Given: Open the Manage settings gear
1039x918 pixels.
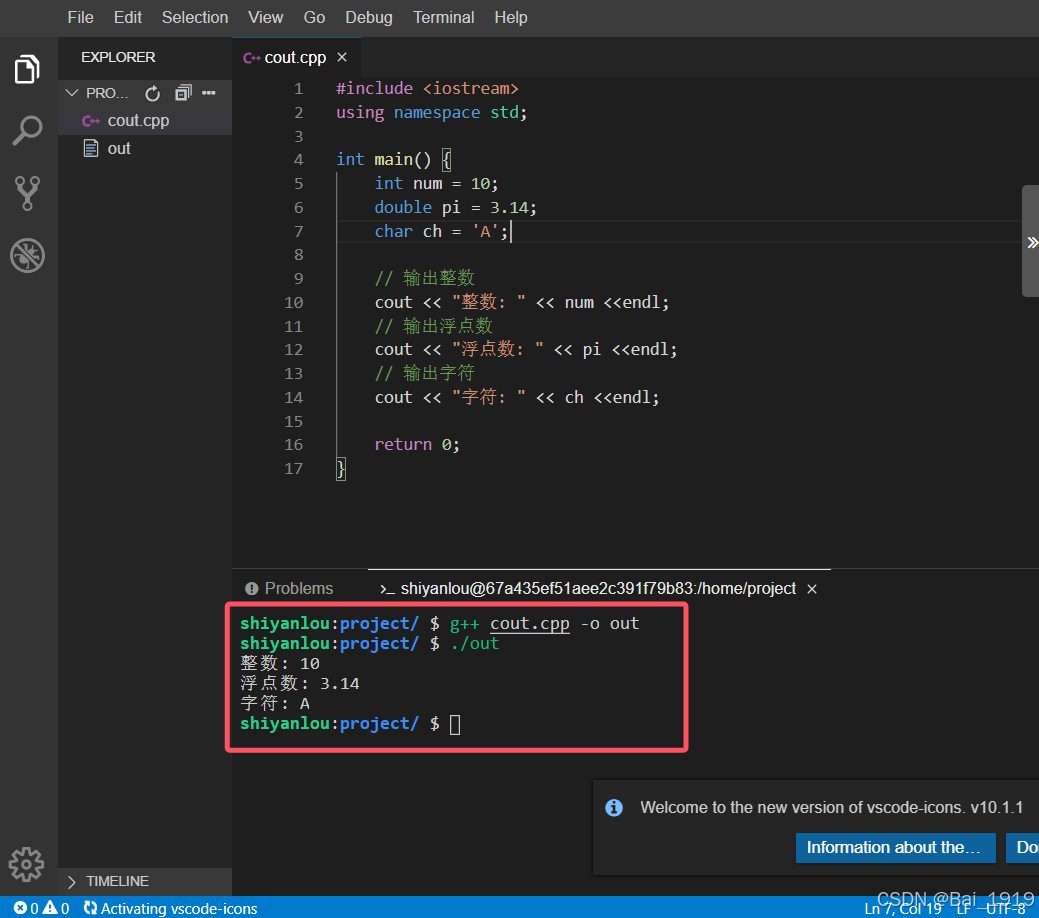Looking at the screenshot, I should pyautogui.click(x=26, y=864).
